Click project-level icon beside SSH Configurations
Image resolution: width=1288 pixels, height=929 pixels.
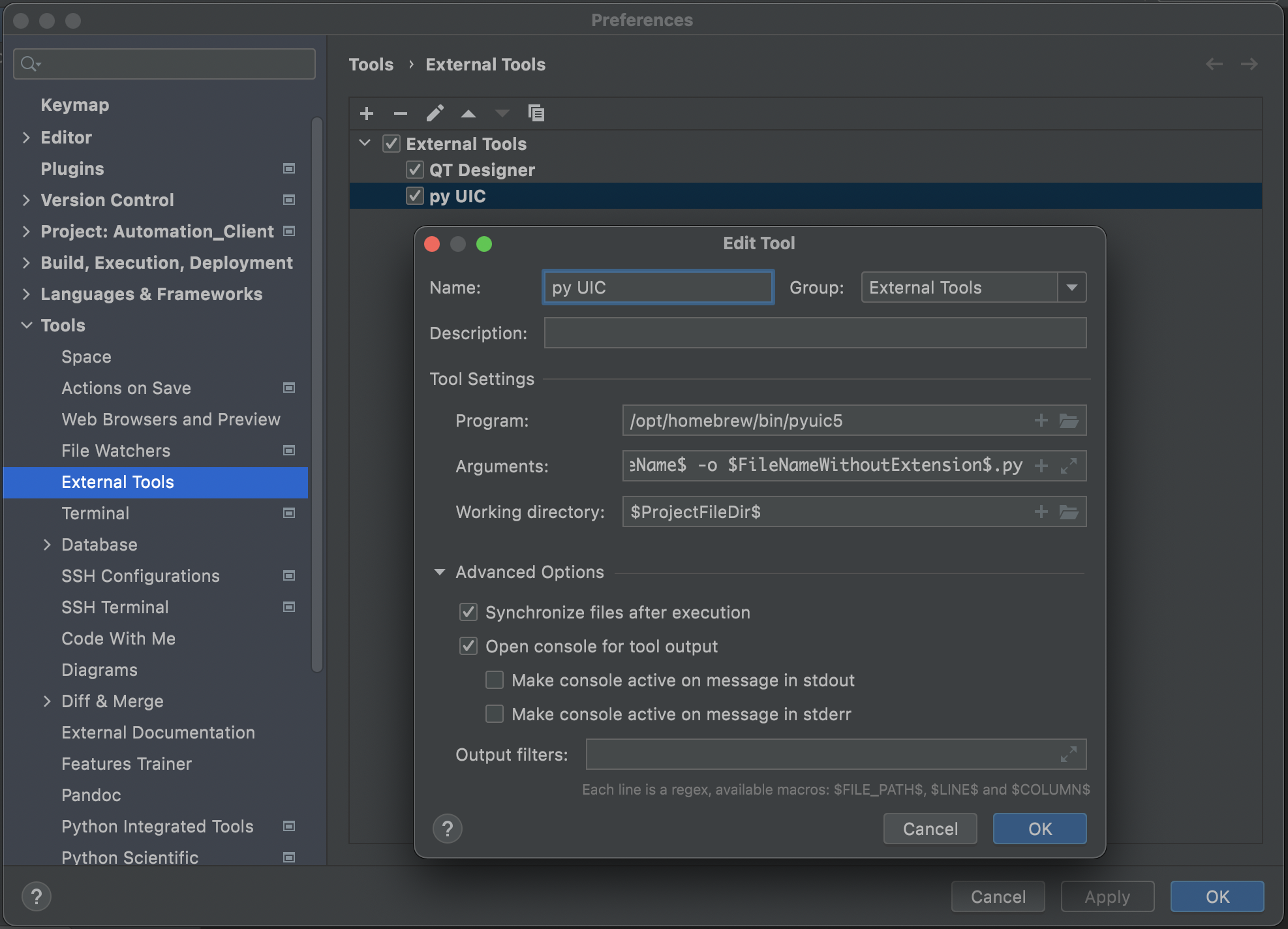tap(289, 575)
